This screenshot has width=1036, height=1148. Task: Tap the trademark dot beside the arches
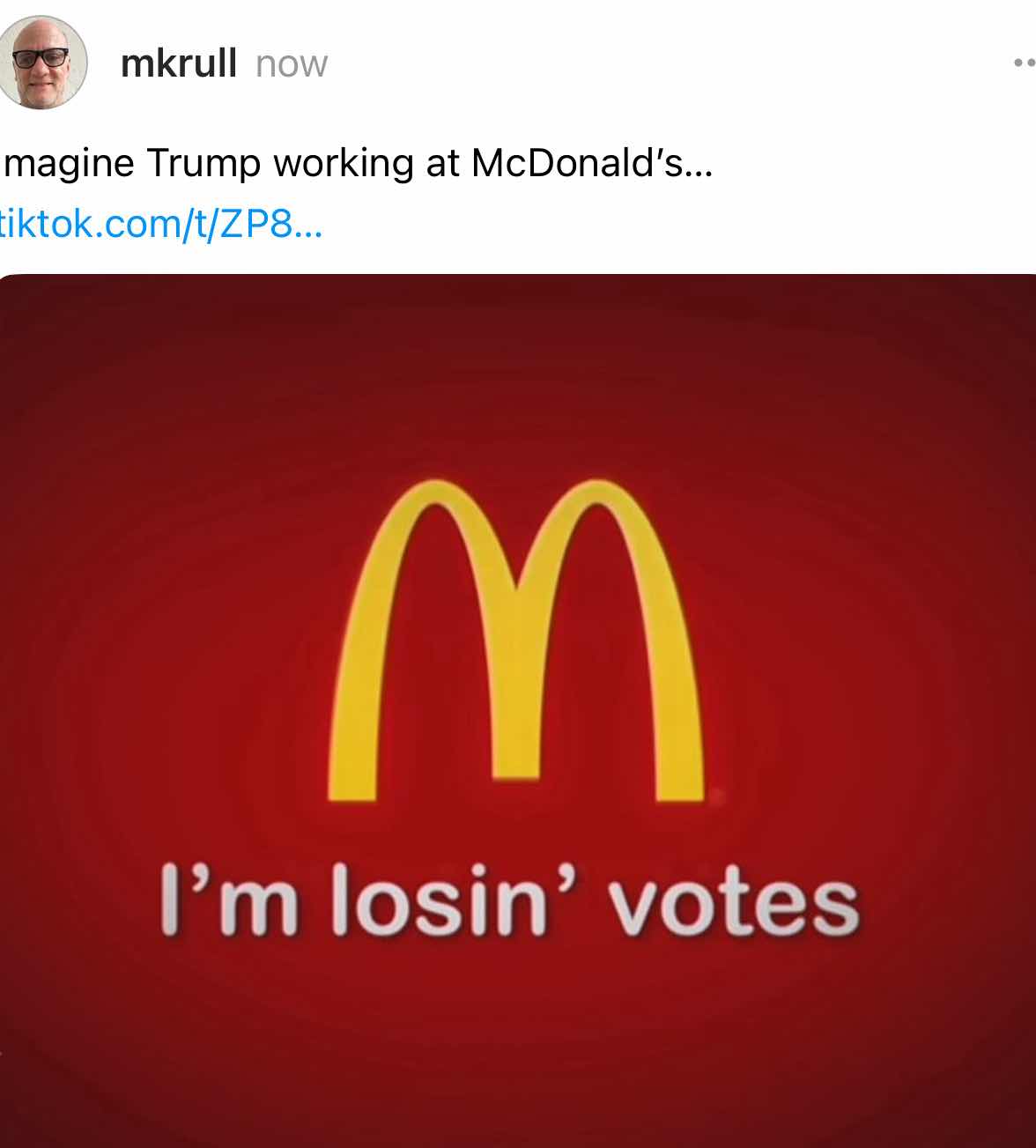tap(717, 796)
